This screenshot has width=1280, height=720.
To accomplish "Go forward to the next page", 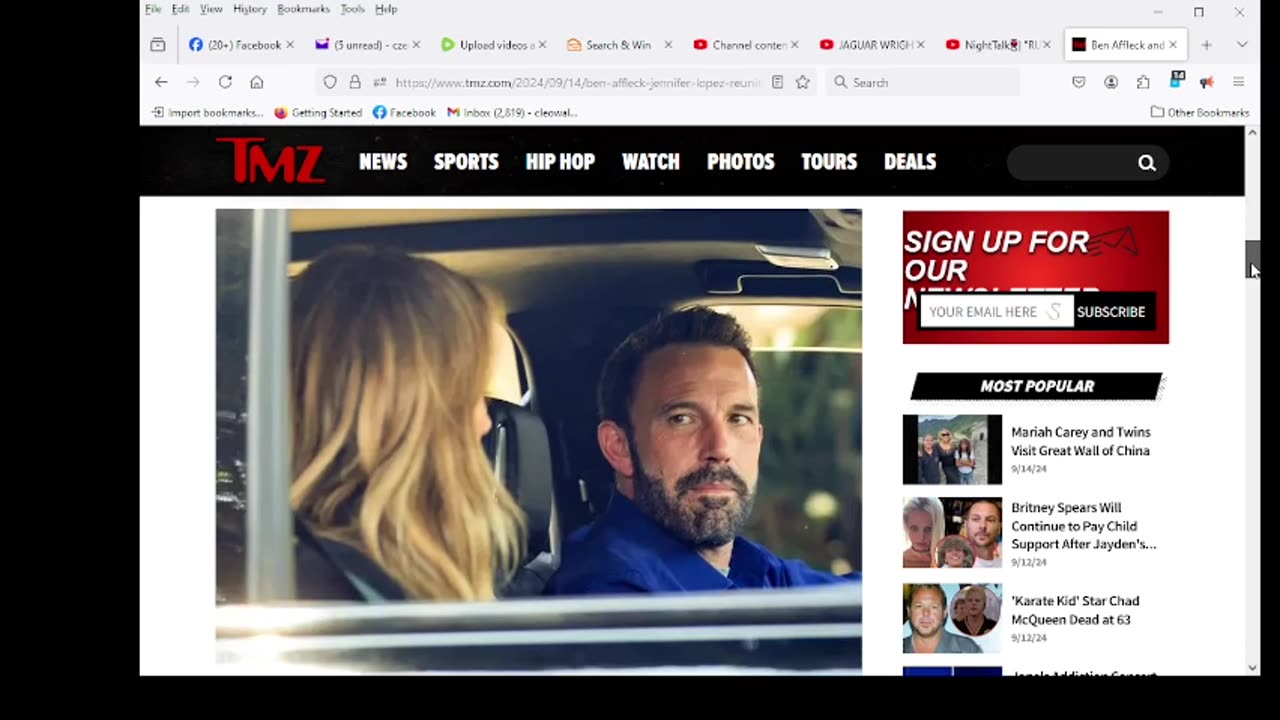I will pyautogui.click(x=193, y=82).
